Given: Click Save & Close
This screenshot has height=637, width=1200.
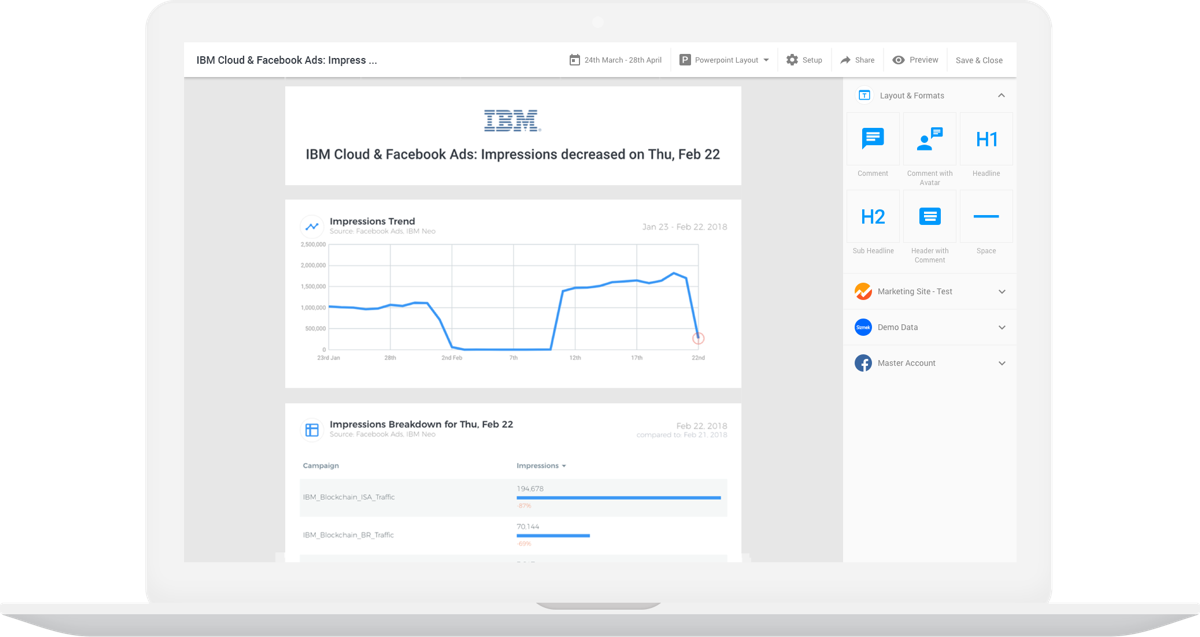Looking at the screenshot, I should pyautogui.click(x=979, y=60).
